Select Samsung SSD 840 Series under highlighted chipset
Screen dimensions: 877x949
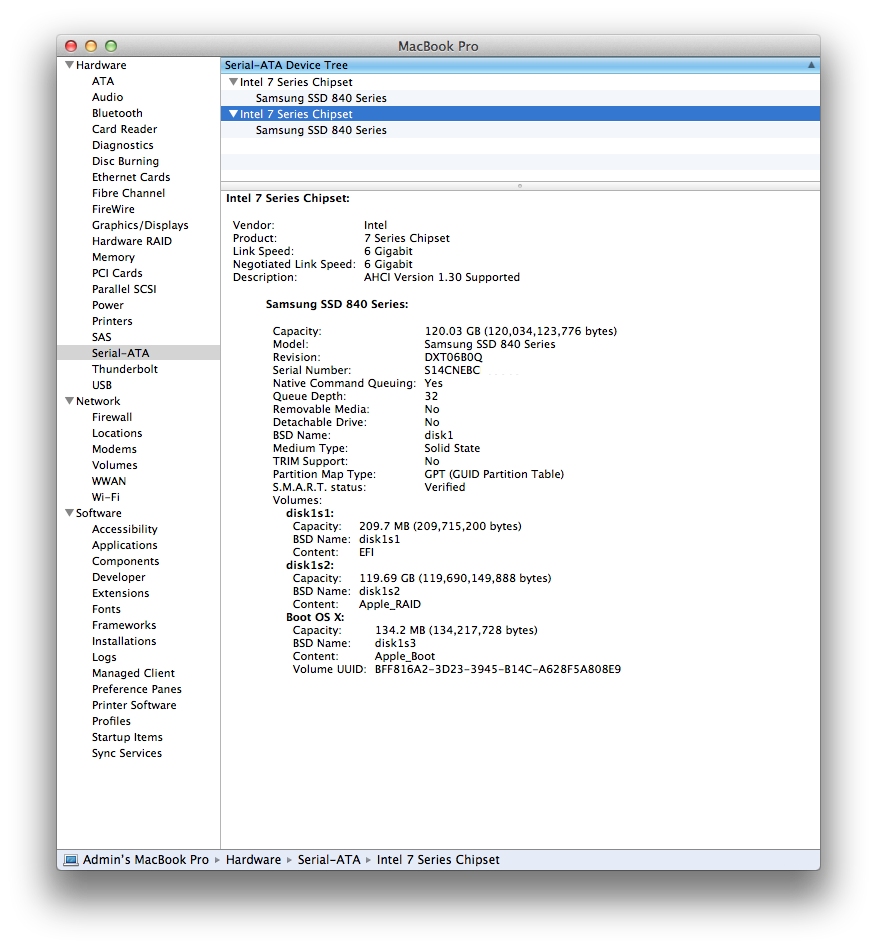(321, 130)
